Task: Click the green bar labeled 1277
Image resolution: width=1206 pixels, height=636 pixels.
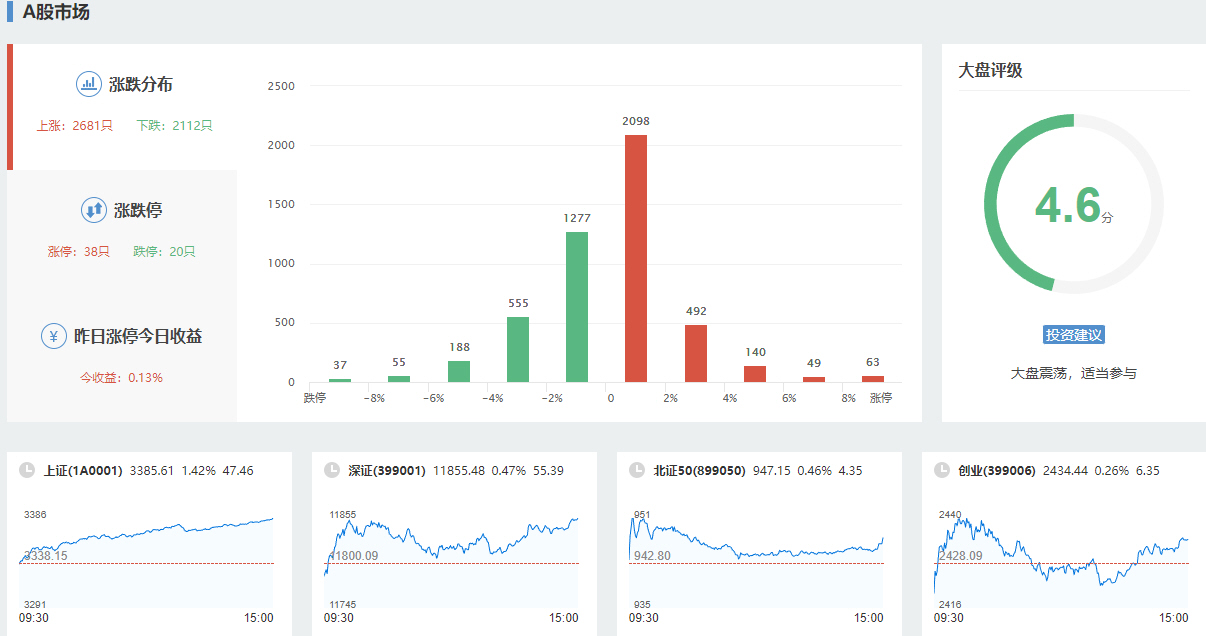Action: tap(577, 307)
